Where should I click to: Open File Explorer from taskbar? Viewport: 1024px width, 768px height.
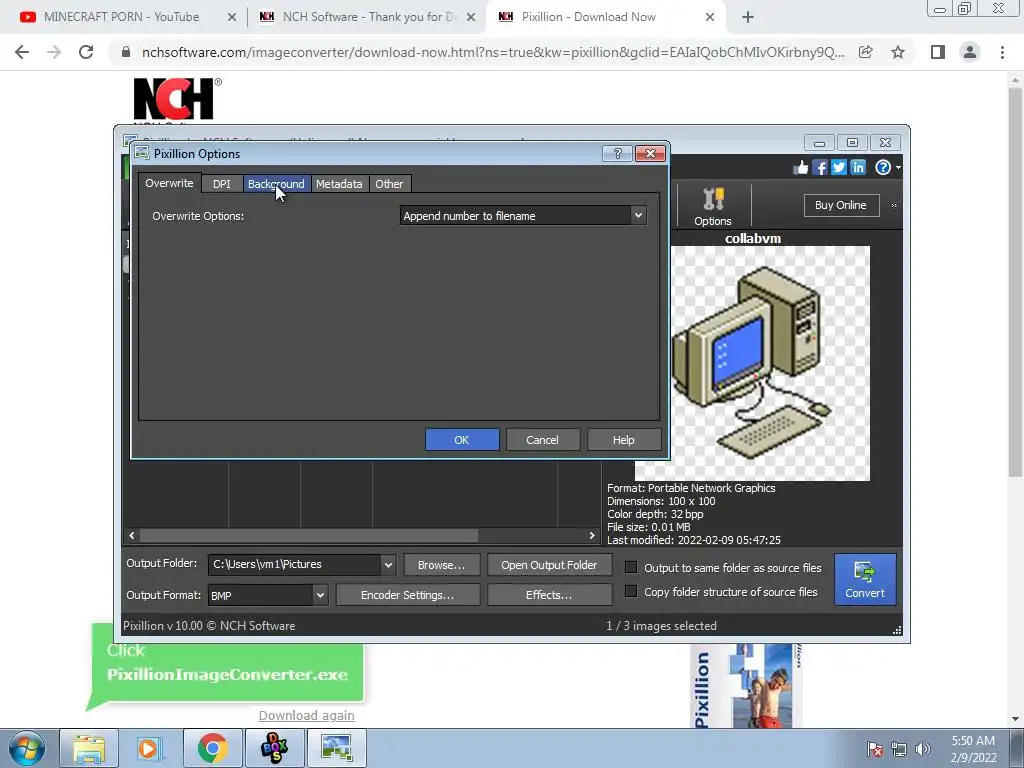tap(89, 748)
